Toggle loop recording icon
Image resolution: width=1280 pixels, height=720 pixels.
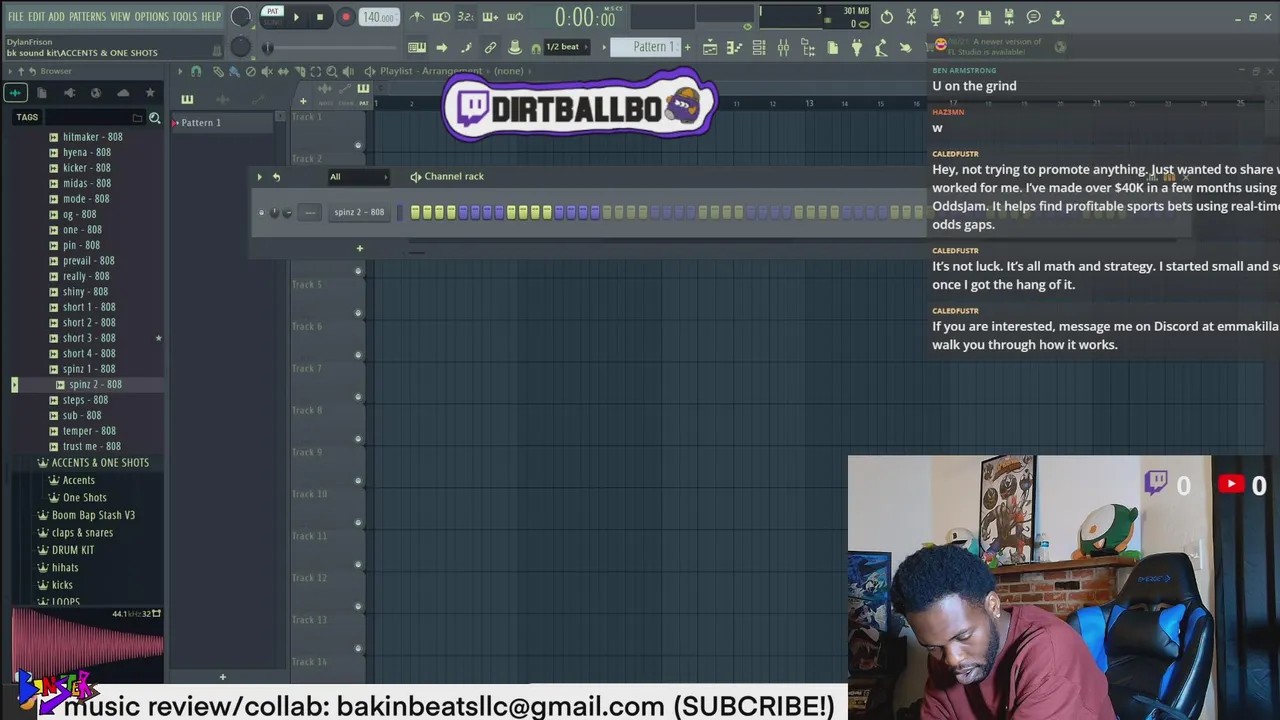coord(515,17)
